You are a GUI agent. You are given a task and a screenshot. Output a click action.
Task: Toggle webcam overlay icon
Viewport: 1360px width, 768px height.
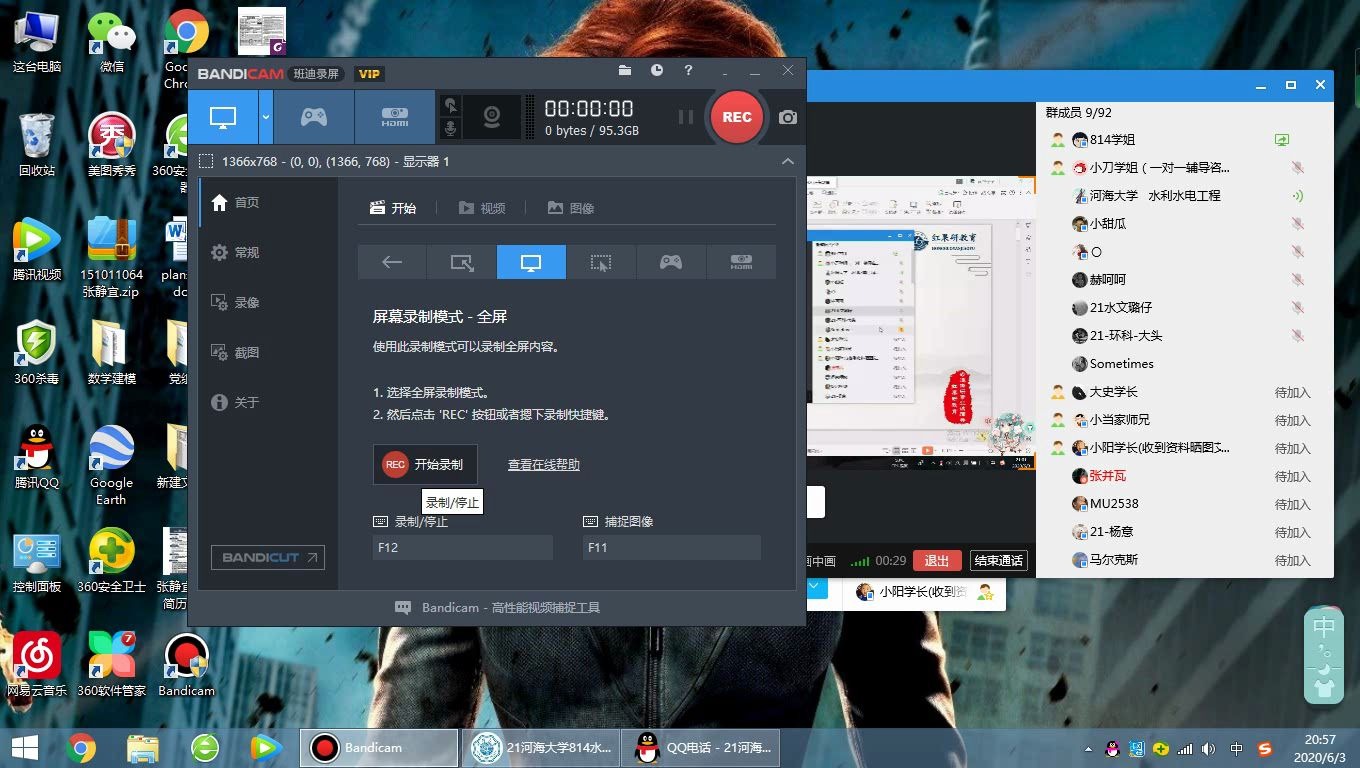(x=491, y=117)
